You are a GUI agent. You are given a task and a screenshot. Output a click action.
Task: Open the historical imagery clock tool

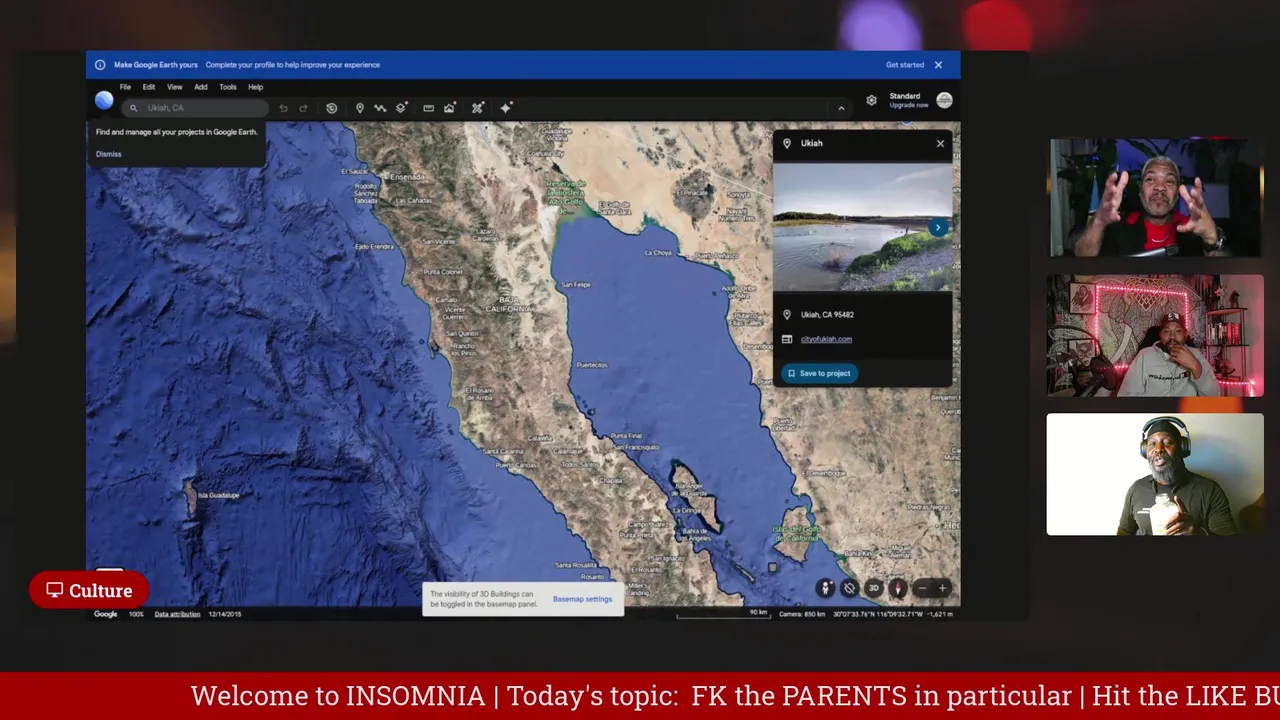[x=332, y=108]
